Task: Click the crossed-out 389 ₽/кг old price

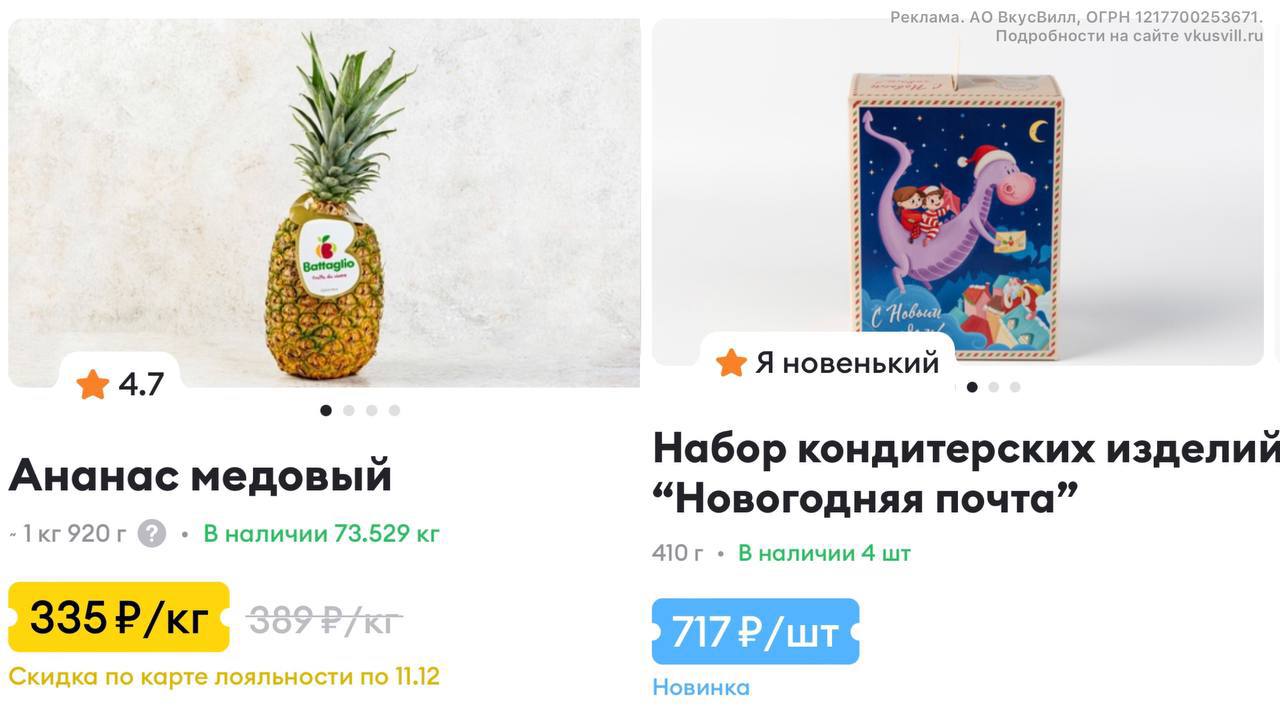Action: 324,620
